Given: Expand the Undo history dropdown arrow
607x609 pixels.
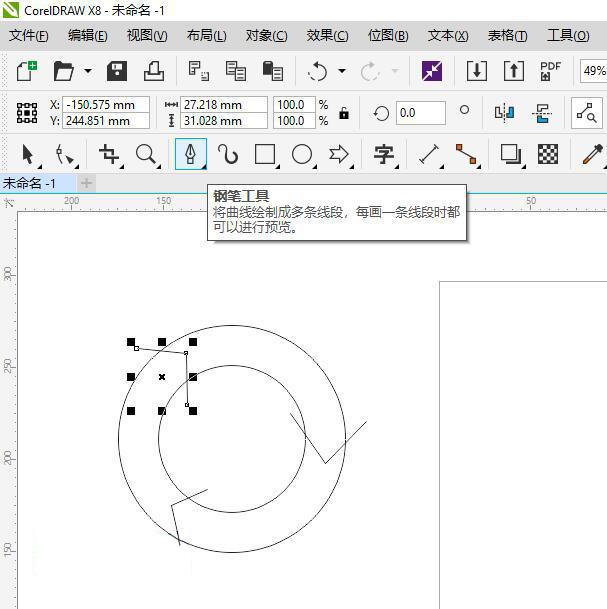Looking at the screenshot, I should (342, 71).
